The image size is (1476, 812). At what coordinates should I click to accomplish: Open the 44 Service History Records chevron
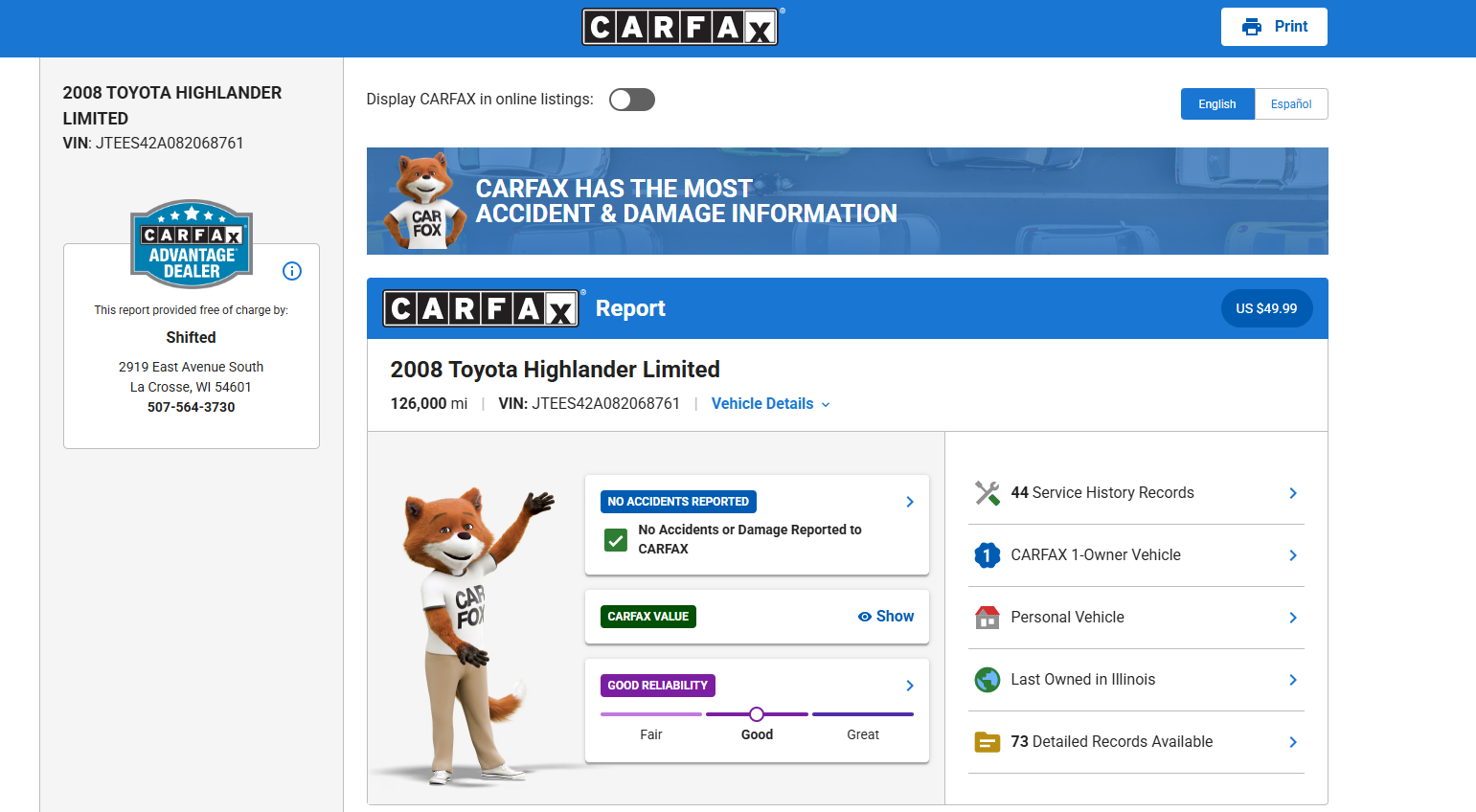(x=1293, y=493)
